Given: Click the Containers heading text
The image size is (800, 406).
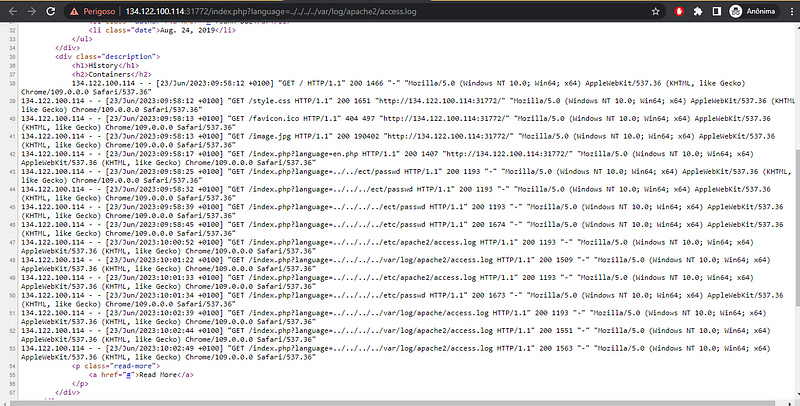Looking at the screenshot, I should click(109, 74).
